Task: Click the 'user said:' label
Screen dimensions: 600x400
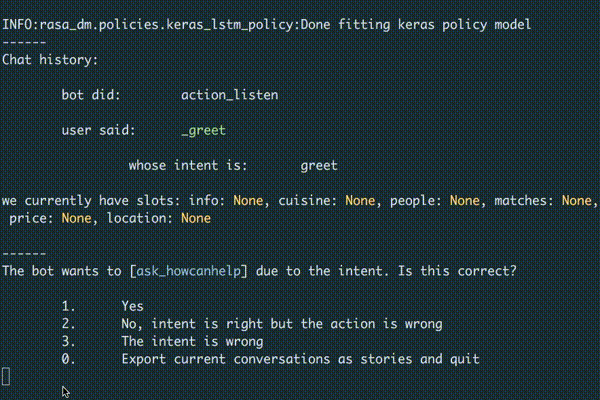Action: click(99, 131)
